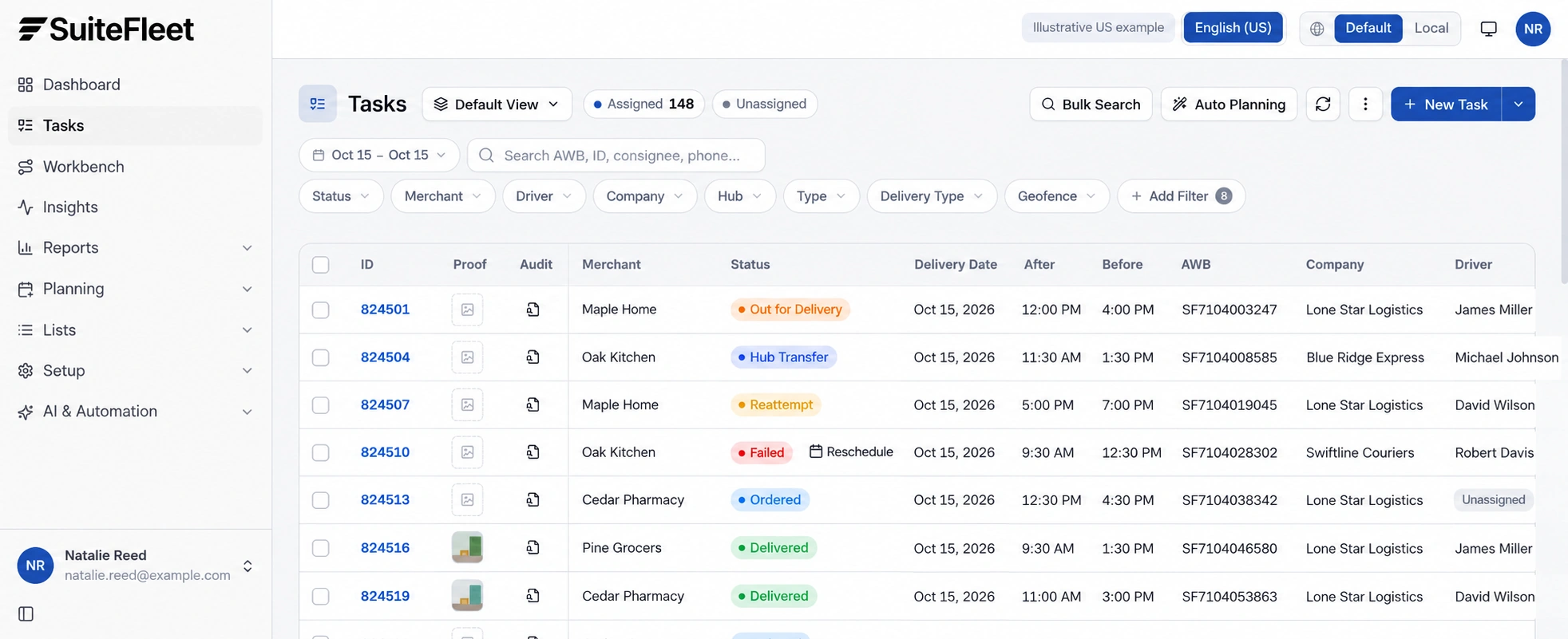This screenshot has height=639, width=1568.
Task: Click the tasks list view icon beside Tasks heading
Action: [318, 104]
